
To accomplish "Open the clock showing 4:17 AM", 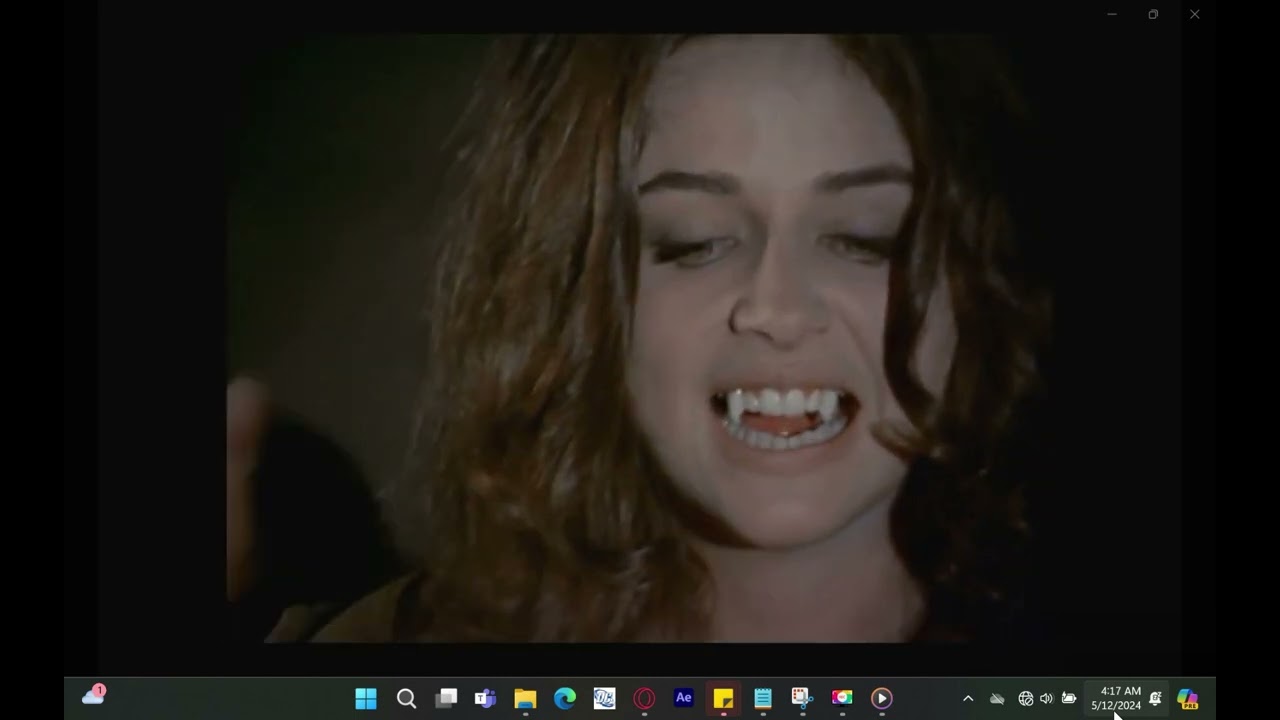I will point(1116,698).
